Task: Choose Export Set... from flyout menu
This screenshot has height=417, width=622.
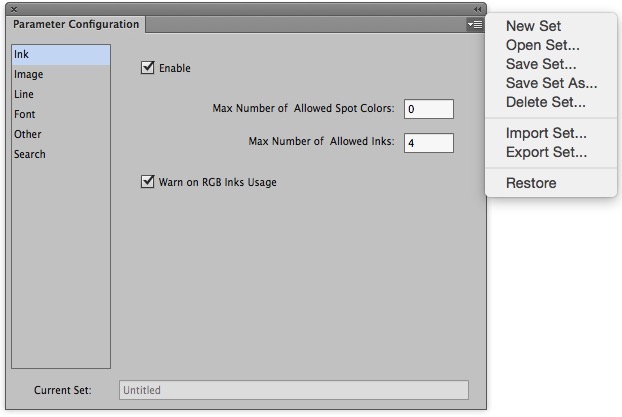Action: [x=546, y=153]
